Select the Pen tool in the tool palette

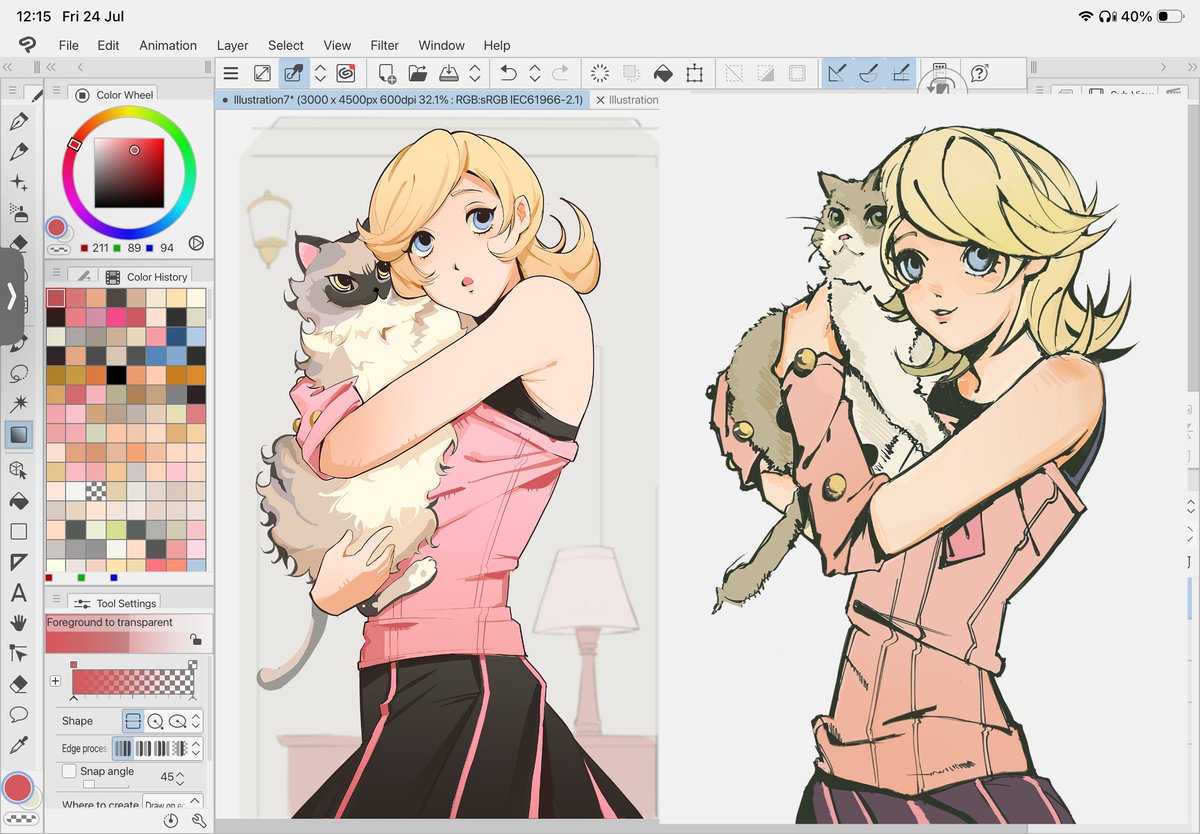click(x=18, y=122)
